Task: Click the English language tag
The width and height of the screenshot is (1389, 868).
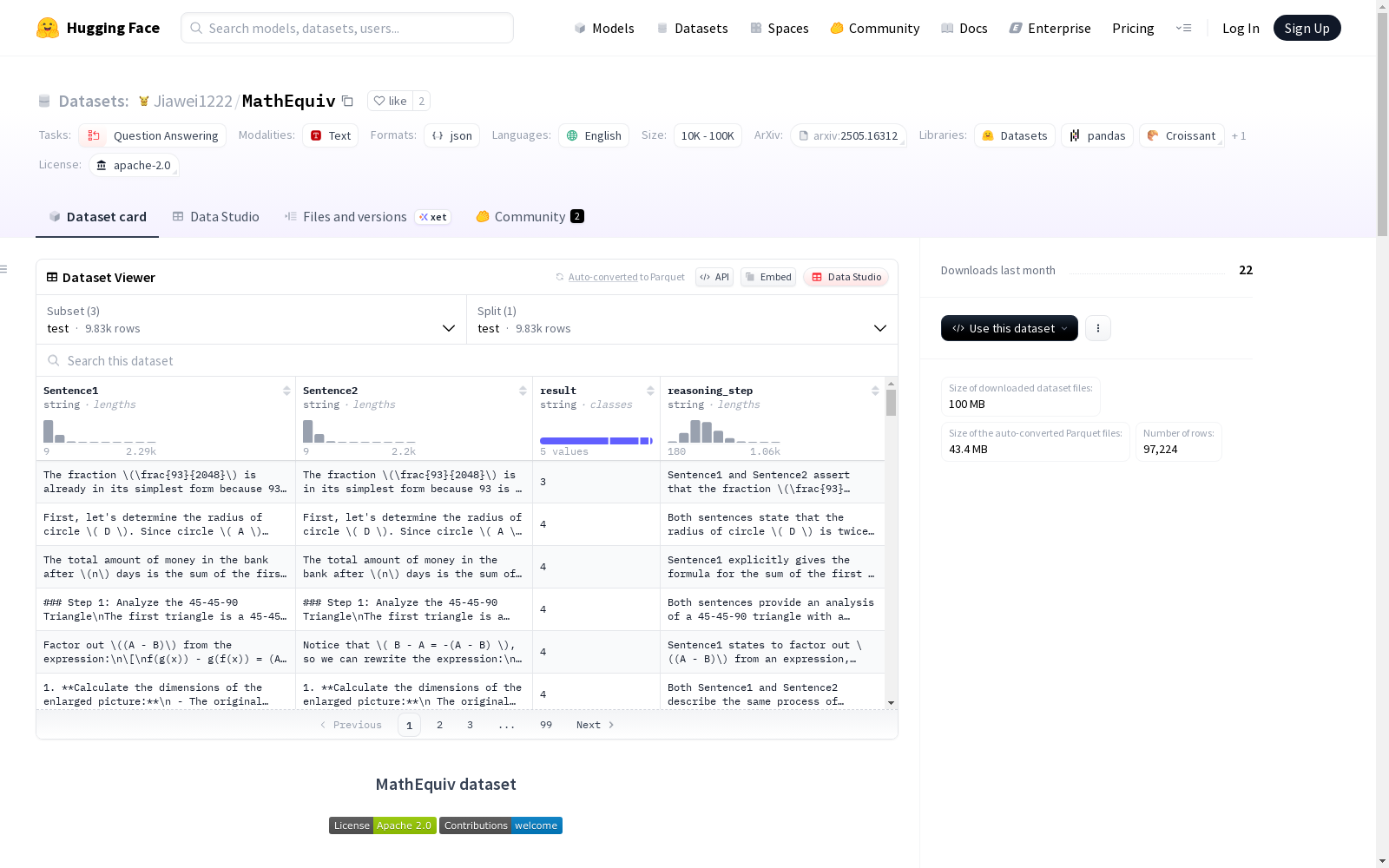Action: (x=594, y=135)
